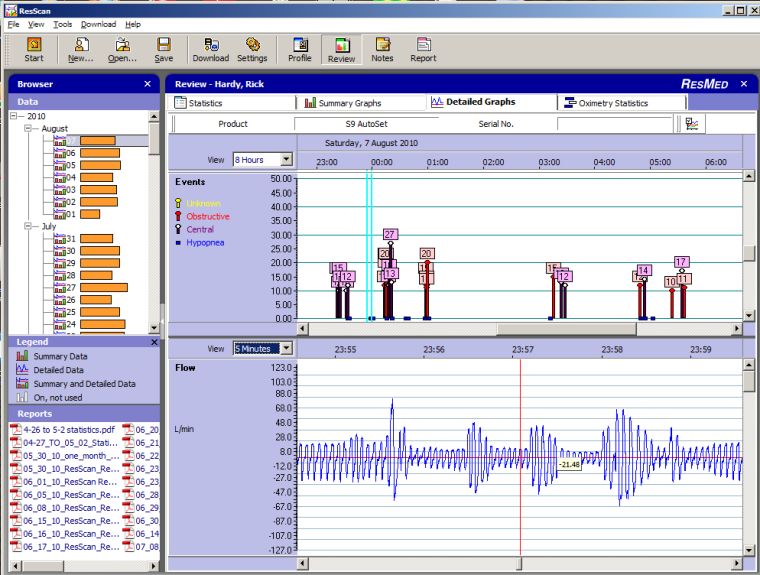Click the Start toolbar icon
760x575 pixels.
[34, 49]
